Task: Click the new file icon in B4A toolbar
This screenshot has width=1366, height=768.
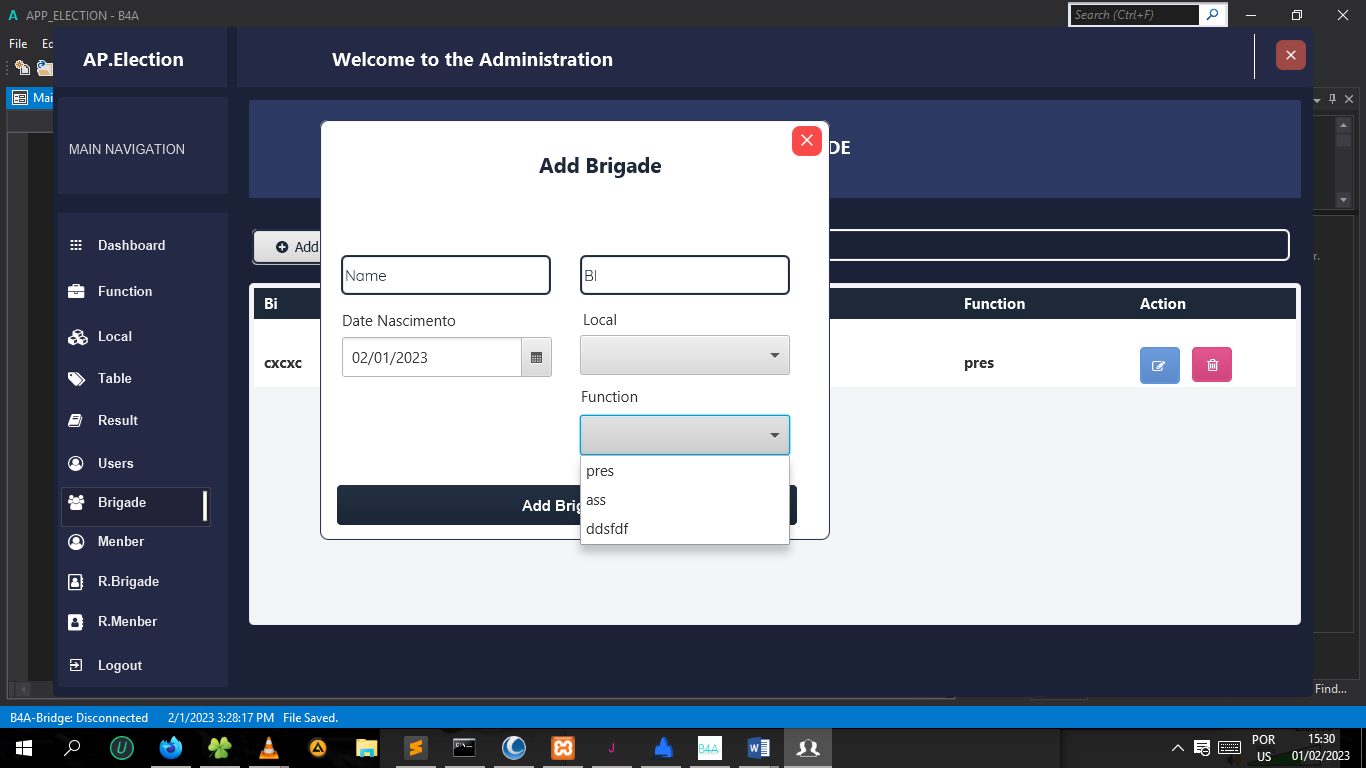Action: [x=21, y=68]
